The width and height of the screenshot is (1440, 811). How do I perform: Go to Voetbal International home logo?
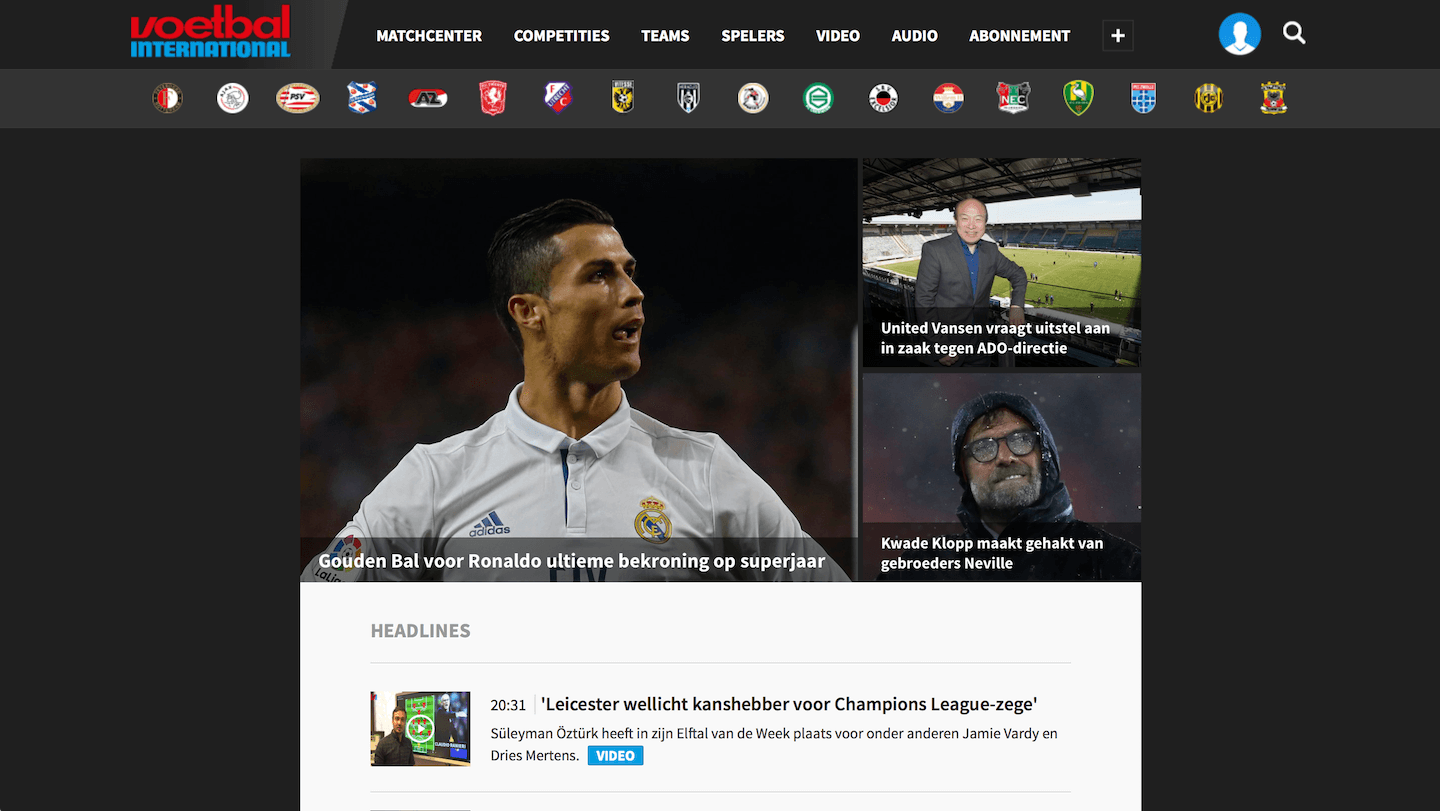[210, 32]
